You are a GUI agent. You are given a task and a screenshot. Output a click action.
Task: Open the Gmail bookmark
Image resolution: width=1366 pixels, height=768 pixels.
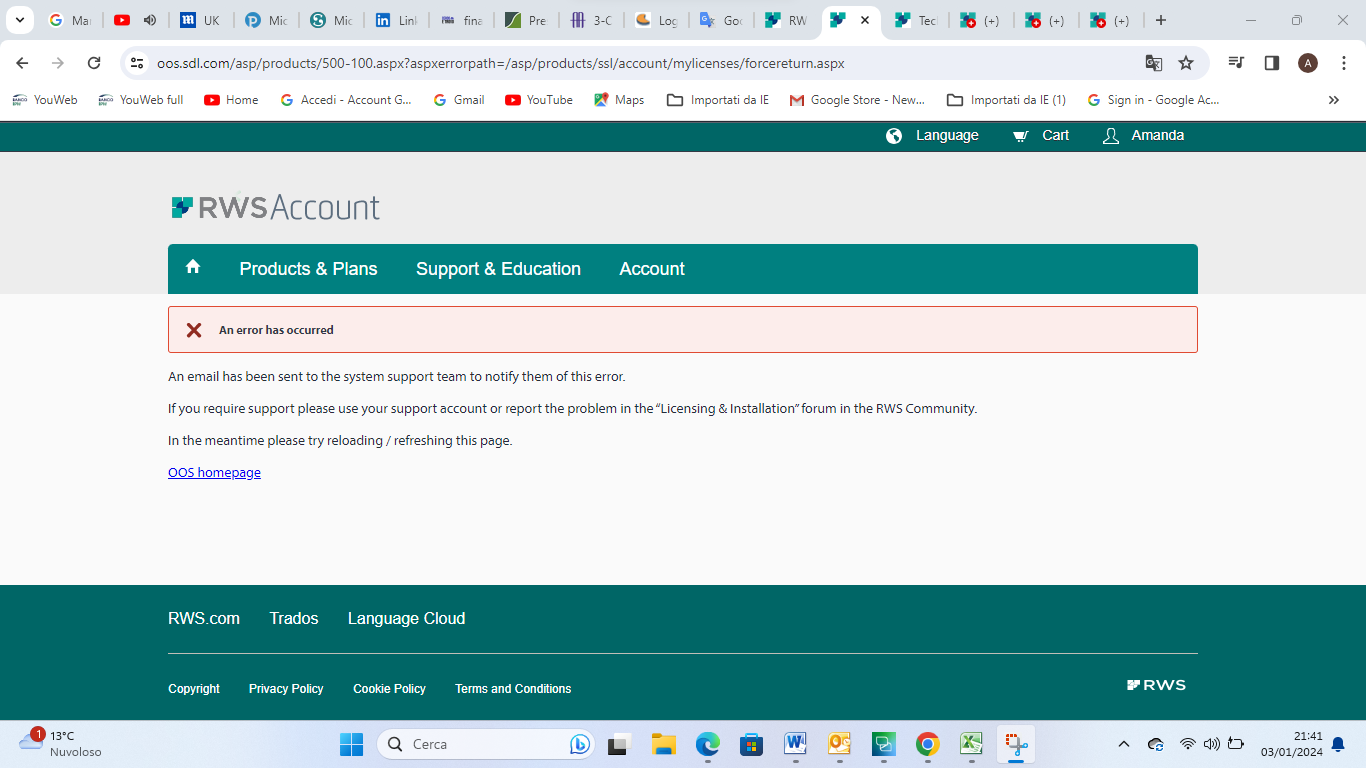[x=459, y=100]
